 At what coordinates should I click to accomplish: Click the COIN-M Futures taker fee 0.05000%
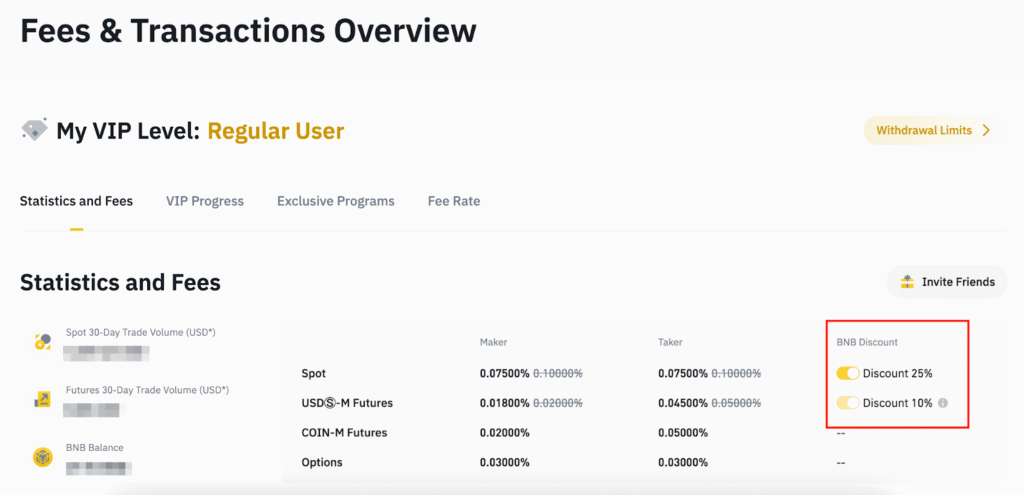pyautogui.click(x=683, y=432)
